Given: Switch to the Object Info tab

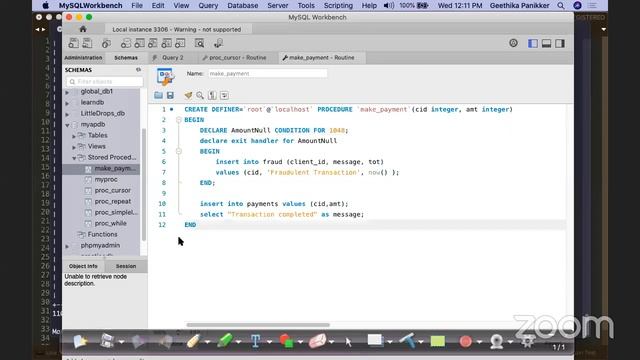Looking at the screenshot, I should click(83, 266).
